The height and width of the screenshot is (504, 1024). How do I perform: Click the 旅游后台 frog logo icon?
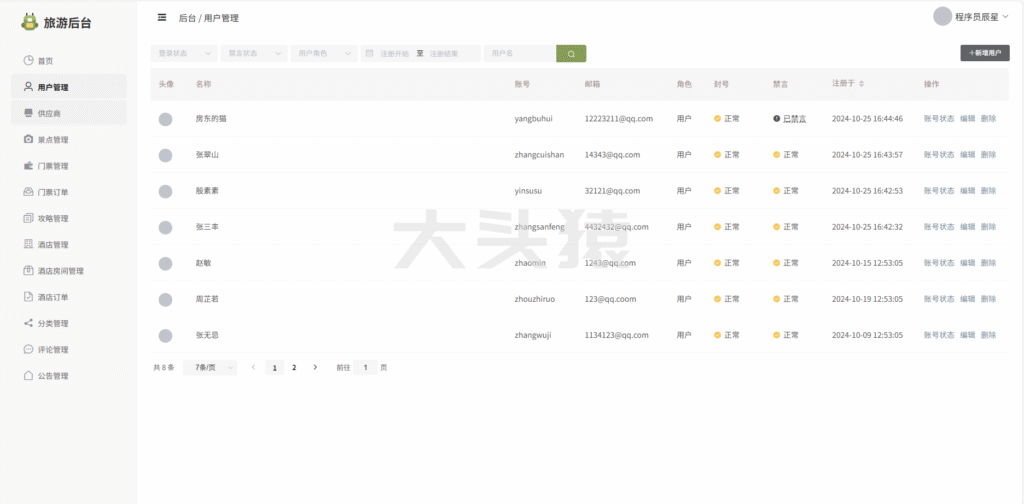pos(29,22)
